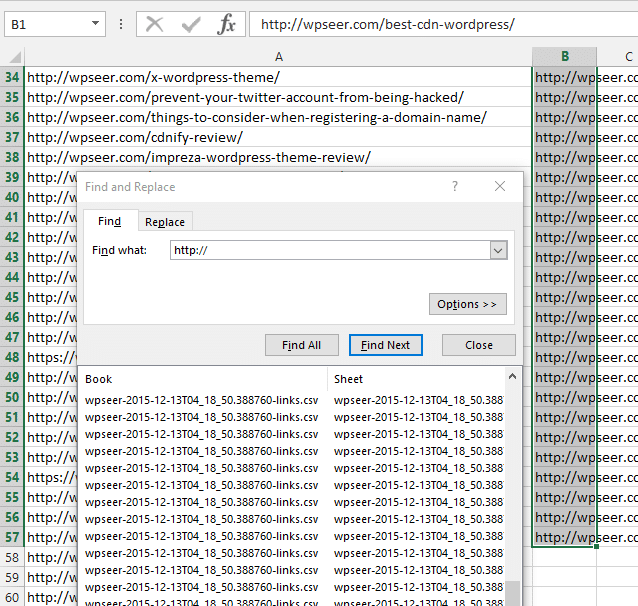
Task: Click cell B34 in column B
Action: [x=564, y=77]
